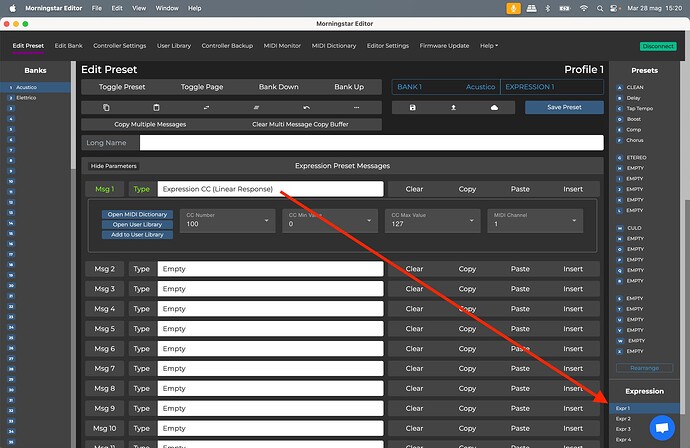Open the Firmware Update tab
This screenshot has height=448, width=690.
point(444,46)
